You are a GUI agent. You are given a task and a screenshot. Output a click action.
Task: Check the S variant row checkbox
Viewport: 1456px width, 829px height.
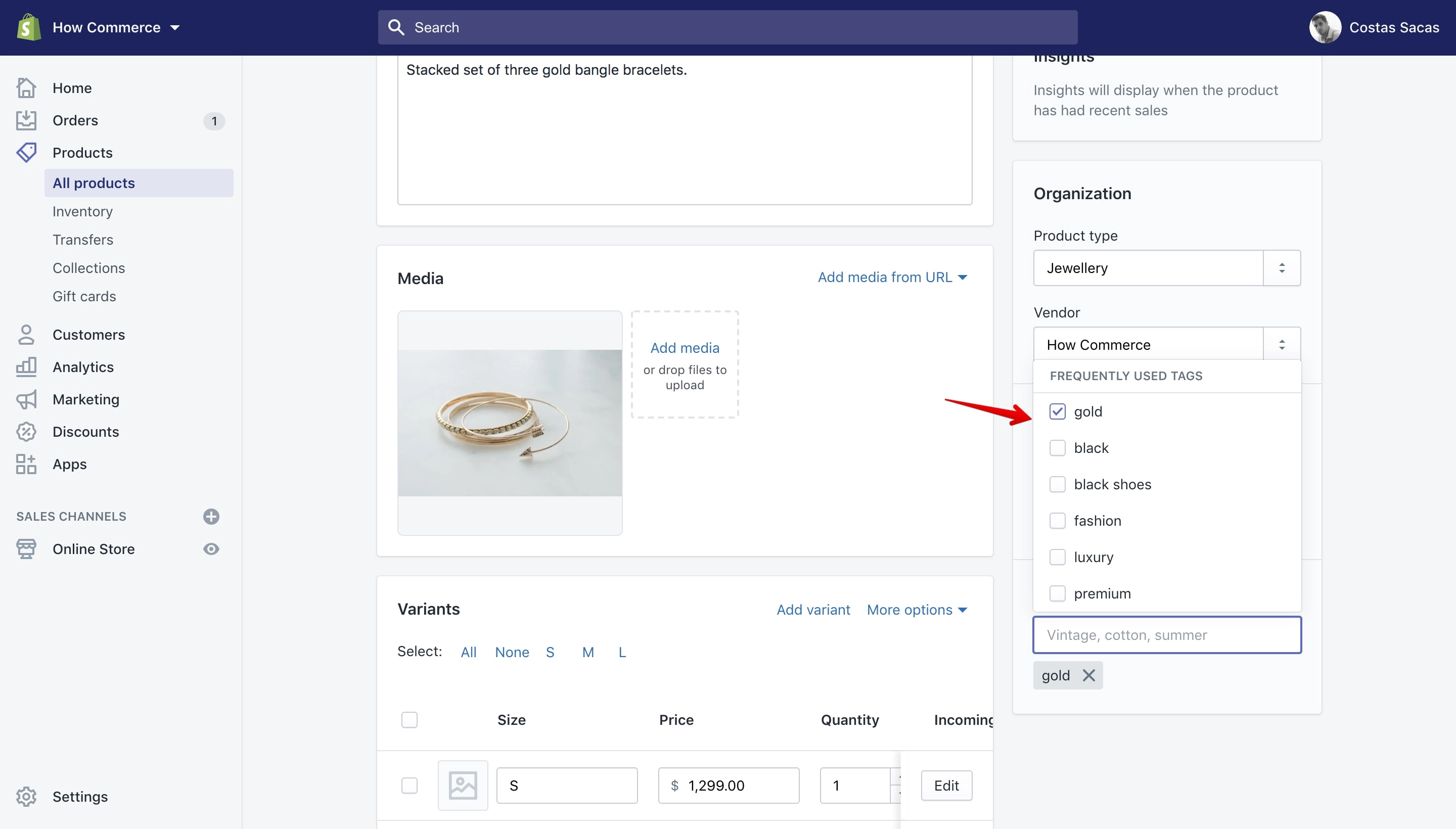(409, 785)
